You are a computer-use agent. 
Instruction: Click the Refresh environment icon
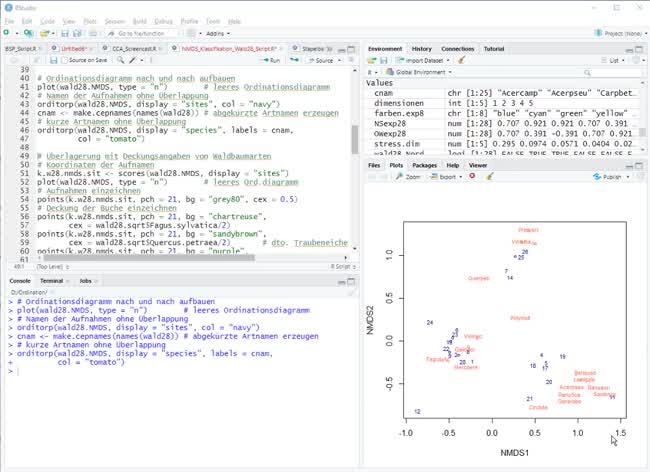(636, 61)
